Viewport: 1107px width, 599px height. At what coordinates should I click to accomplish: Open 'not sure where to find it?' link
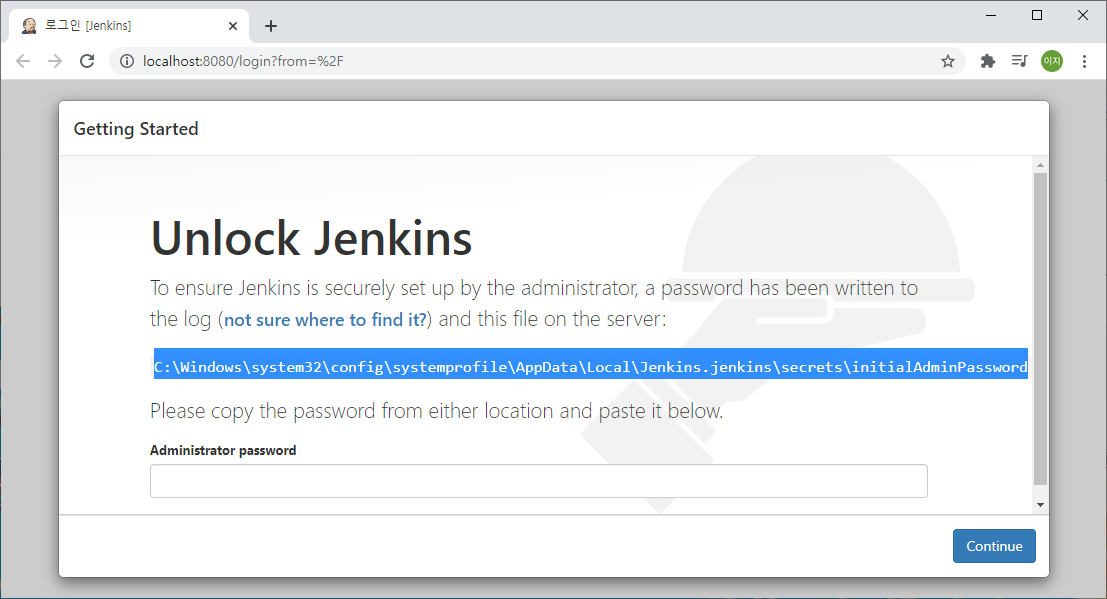(325, 320)
